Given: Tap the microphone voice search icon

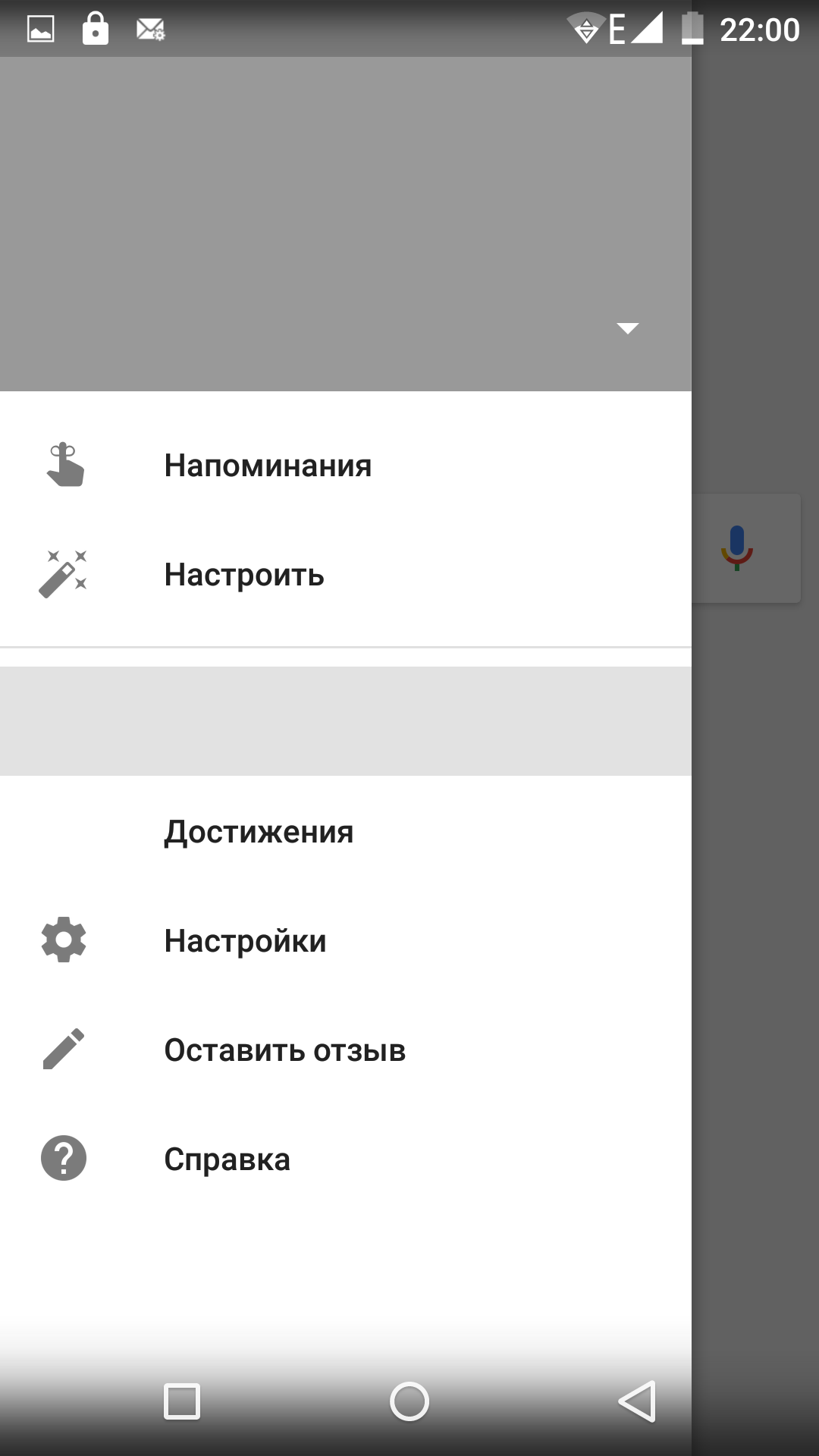Looking at the screenshot, I should 736,548.
